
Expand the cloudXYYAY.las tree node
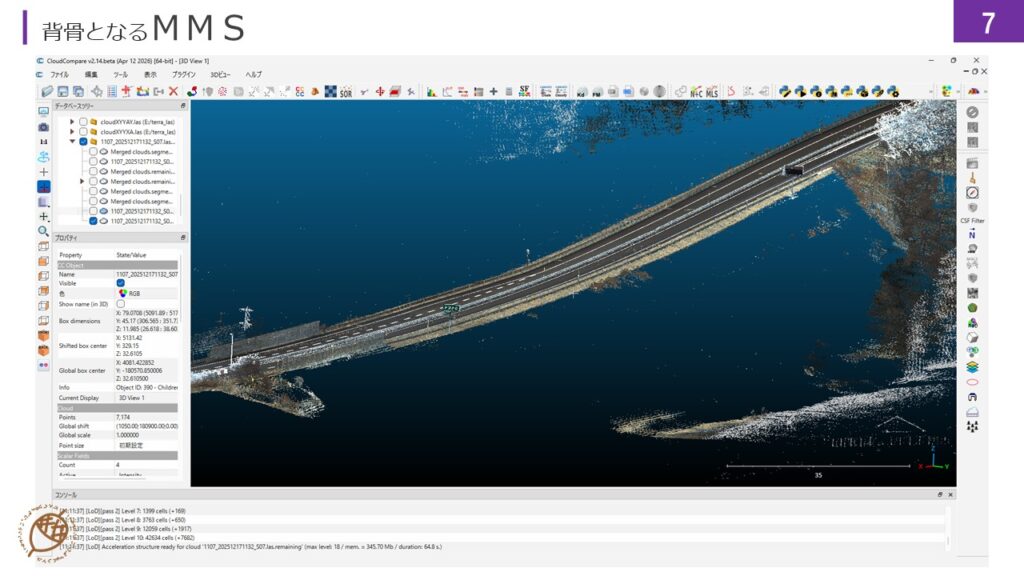[72, 122]
